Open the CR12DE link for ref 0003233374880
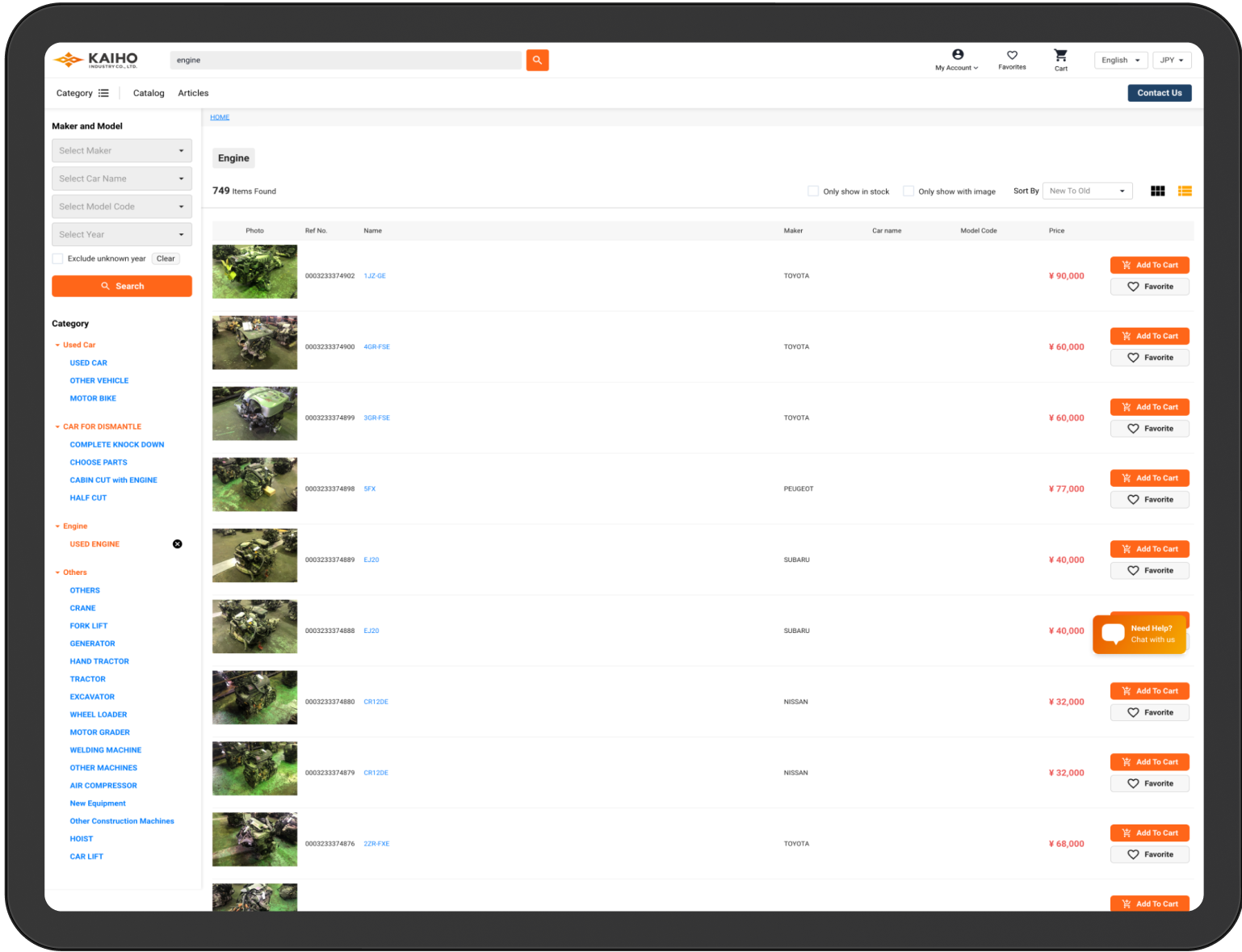1242x952 pixels. point(376,702)
